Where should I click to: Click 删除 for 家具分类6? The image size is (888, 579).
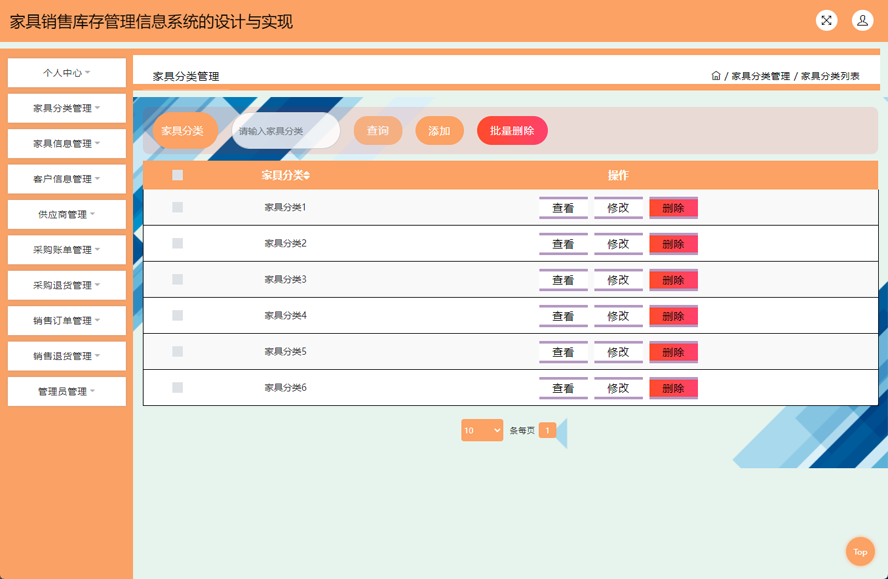point(673,388)
